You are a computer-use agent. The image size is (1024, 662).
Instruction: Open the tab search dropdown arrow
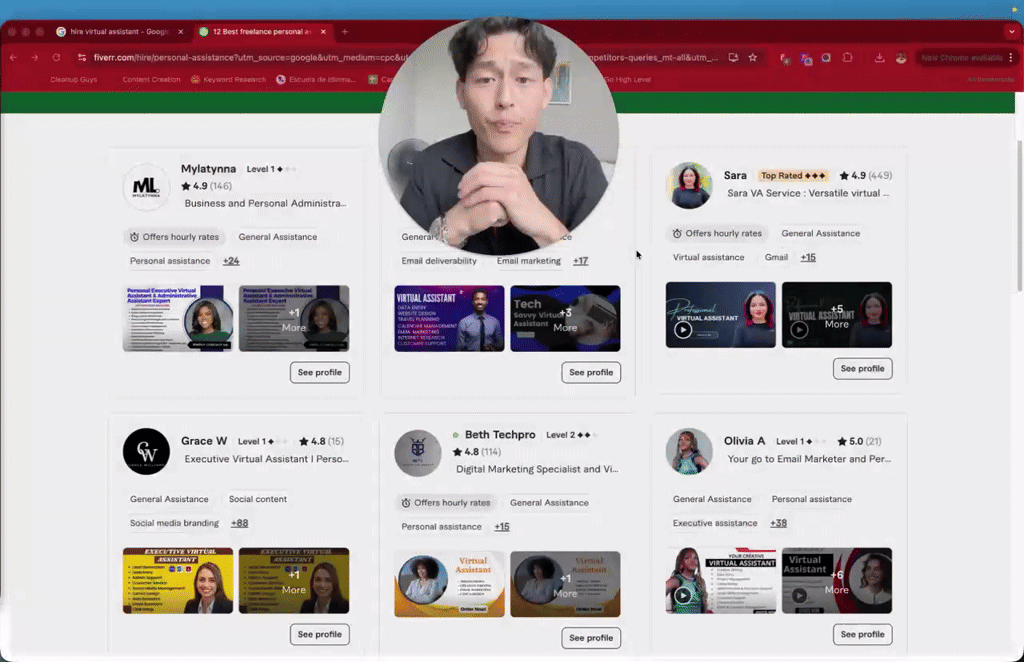(1012, 31)
